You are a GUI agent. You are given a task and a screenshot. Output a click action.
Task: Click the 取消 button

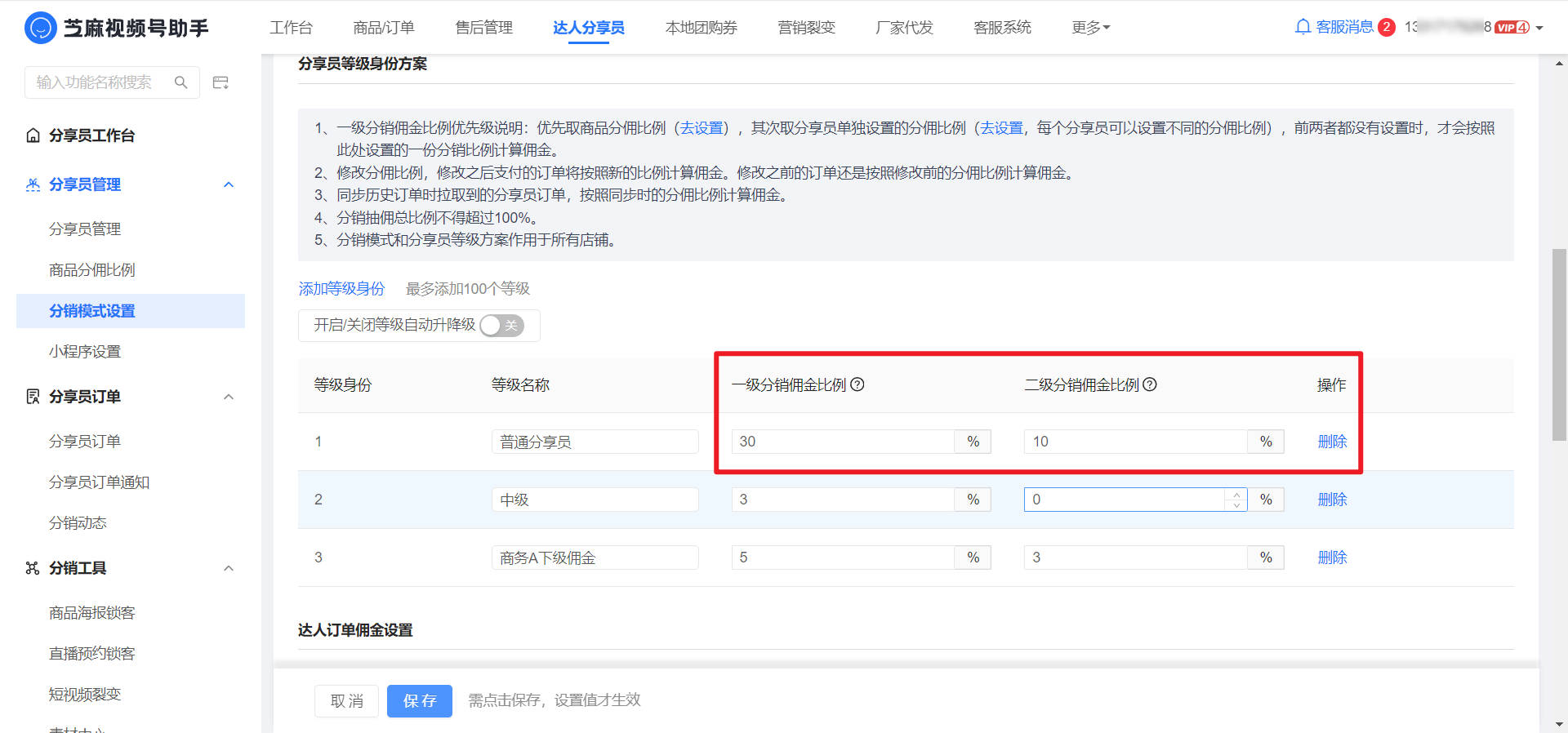pos(347,701)
